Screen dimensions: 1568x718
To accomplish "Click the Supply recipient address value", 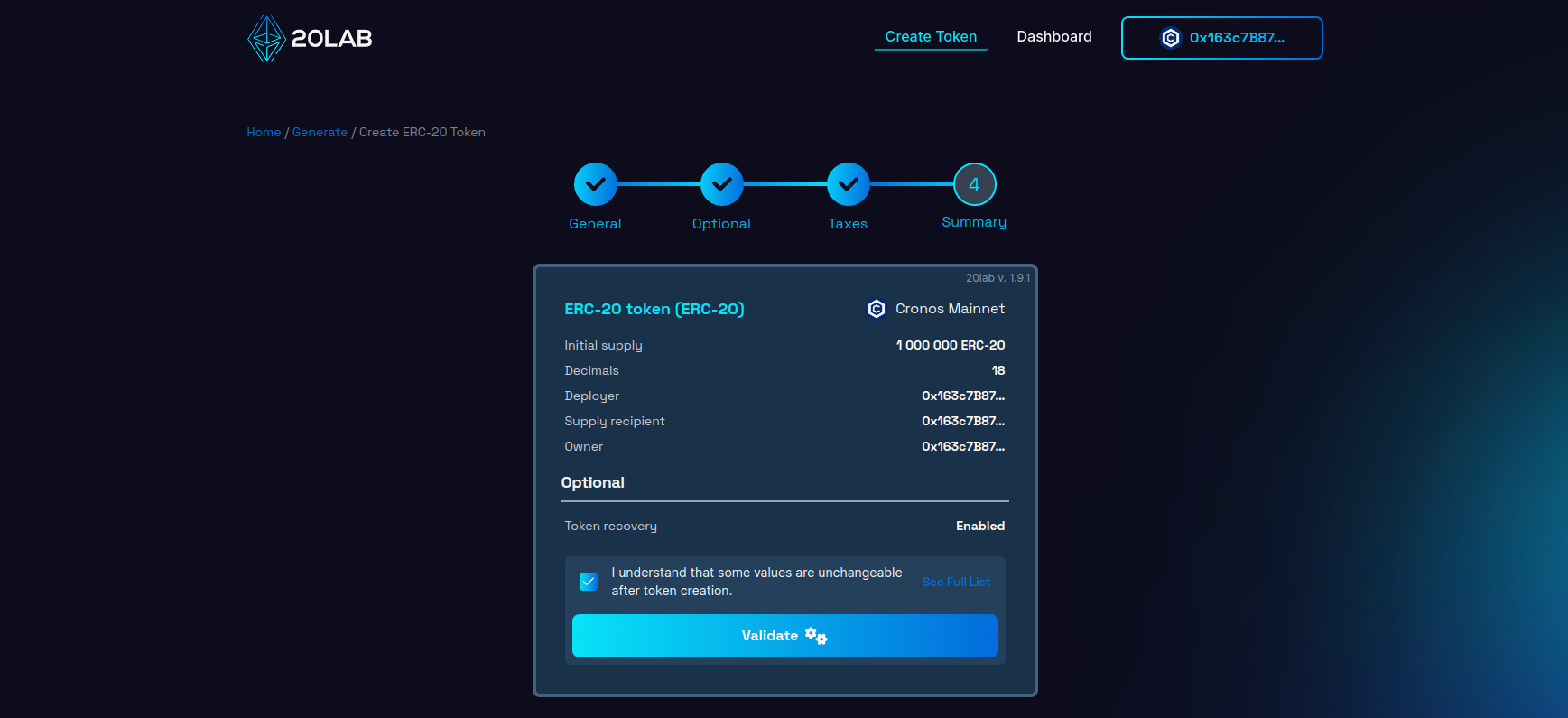I will pyautogui.click(x=963, y=421).
